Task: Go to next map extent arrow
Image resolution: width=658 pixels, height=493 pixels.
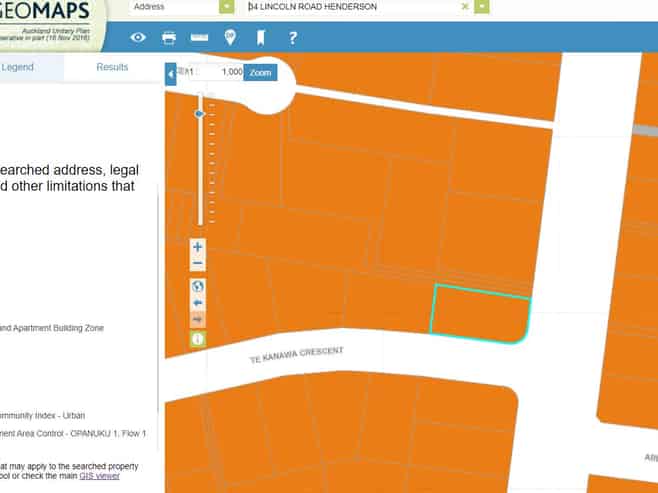Action: pos(198,320)
